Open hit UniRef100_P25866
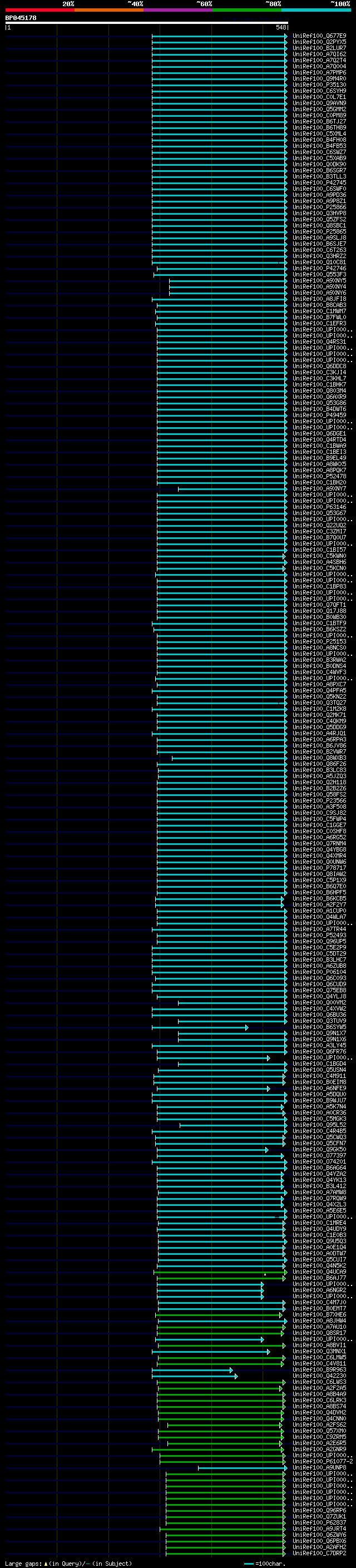356x1568 pixels. click(x=319, y=207)
